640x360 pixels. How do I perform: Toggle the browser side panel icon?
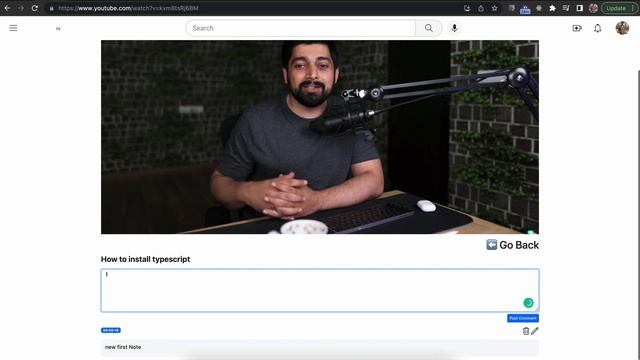click(x=580, y=8)
